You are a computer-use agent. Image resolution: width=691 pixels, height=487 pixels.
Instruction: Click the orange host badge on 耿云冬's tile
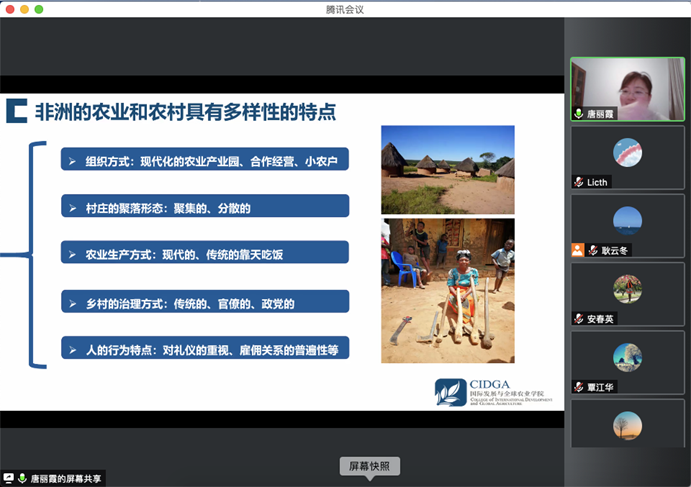pos(577,250)
